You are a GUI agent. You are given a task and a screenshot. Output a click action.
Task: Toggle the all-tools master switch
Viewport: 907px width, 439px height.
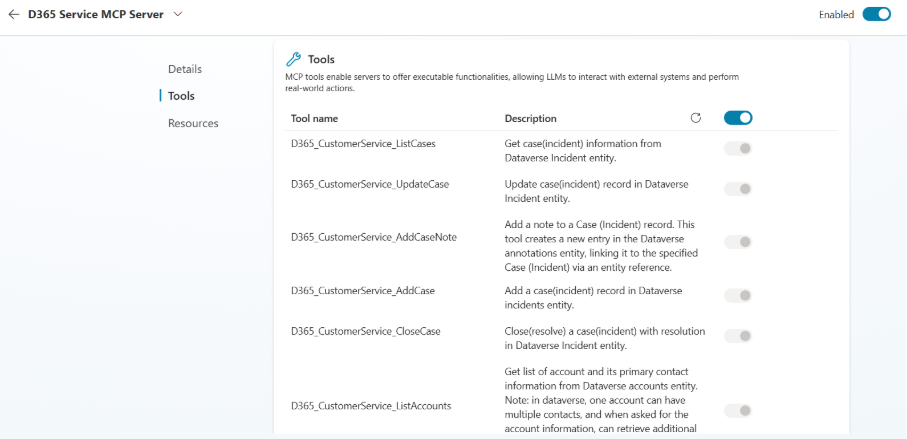738,118
